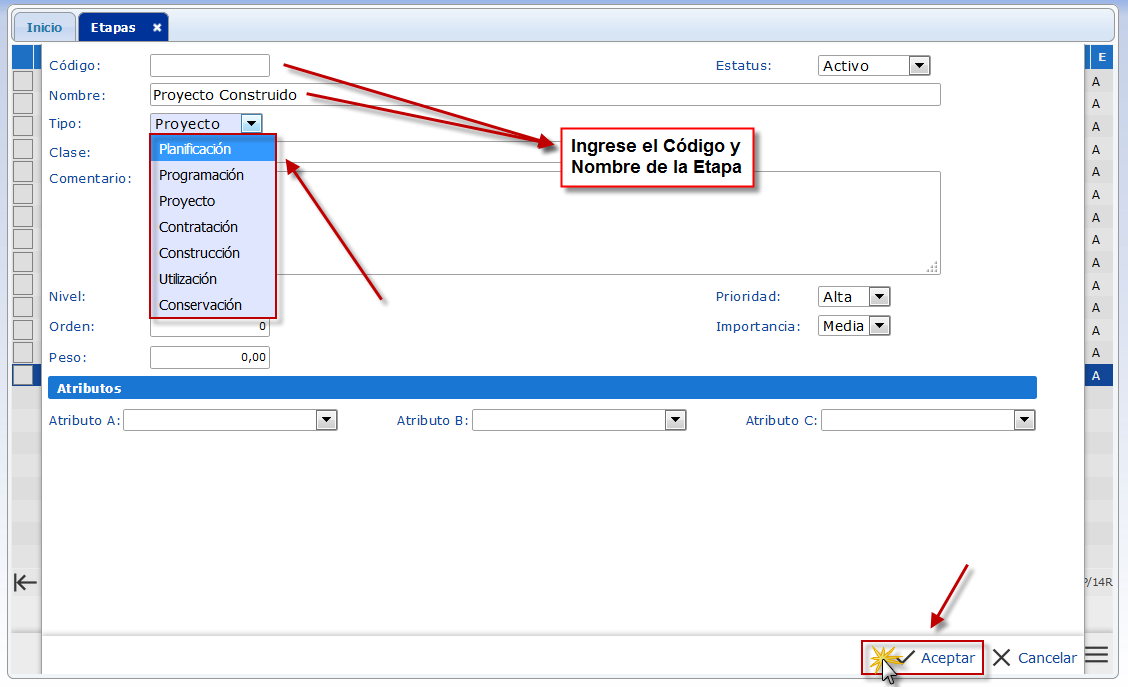
Task: Expand the Atributo C combo box
Action: (1024, 421)
